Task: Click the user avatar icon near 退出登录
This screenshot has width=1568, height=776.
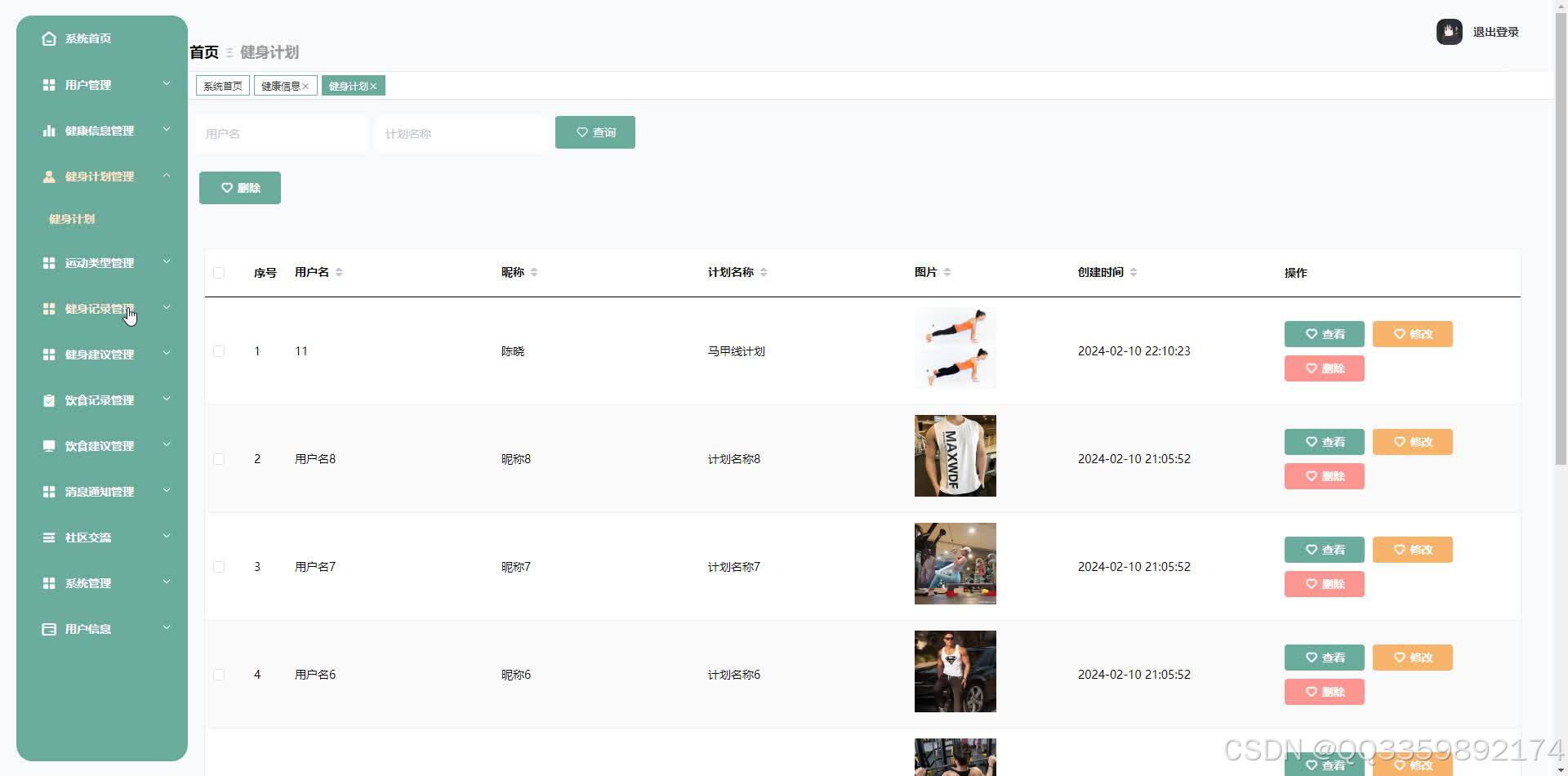Action: 1450,32
